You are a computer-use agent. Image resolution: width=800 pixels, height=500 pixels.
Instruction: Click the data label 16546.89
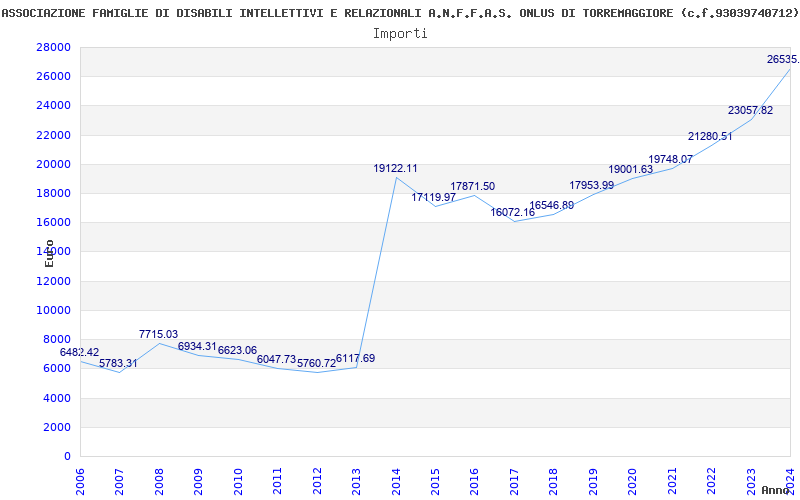pyautogui.click(x=552, y=206)
